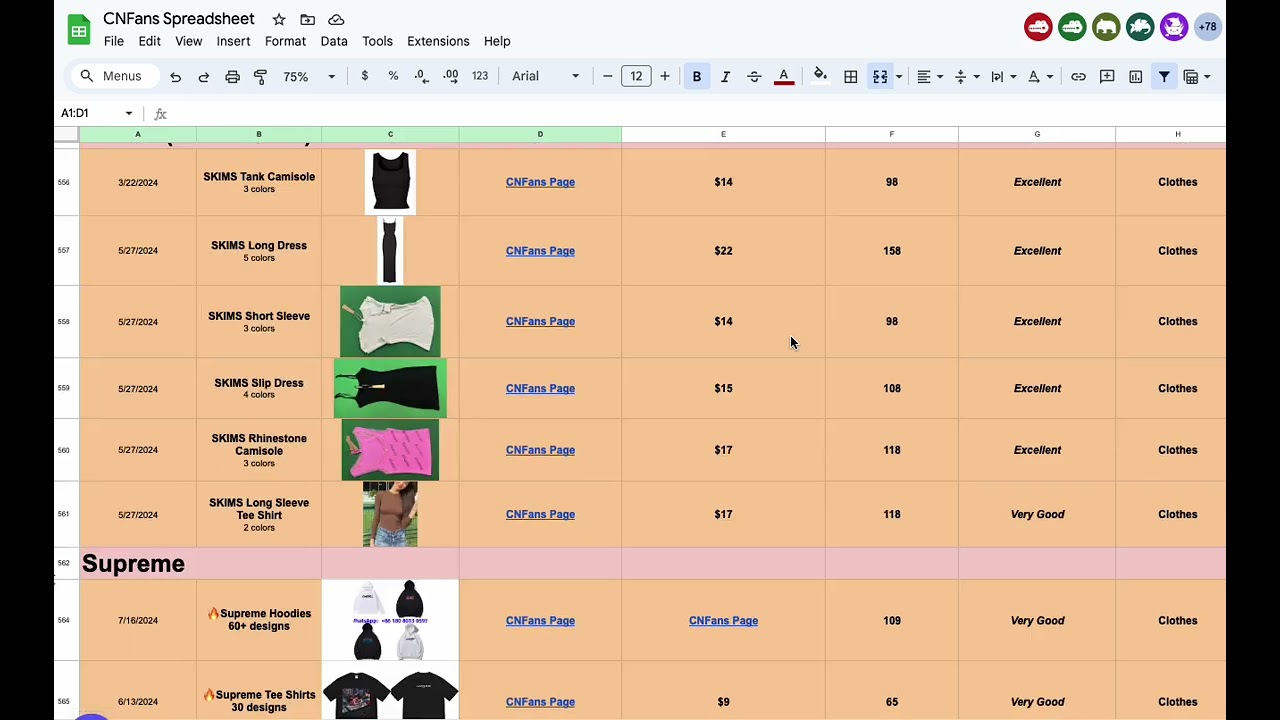The image size is (1280, 720).
Task: Toggle the filter funnel button
Action: (x=1164, y=77)
